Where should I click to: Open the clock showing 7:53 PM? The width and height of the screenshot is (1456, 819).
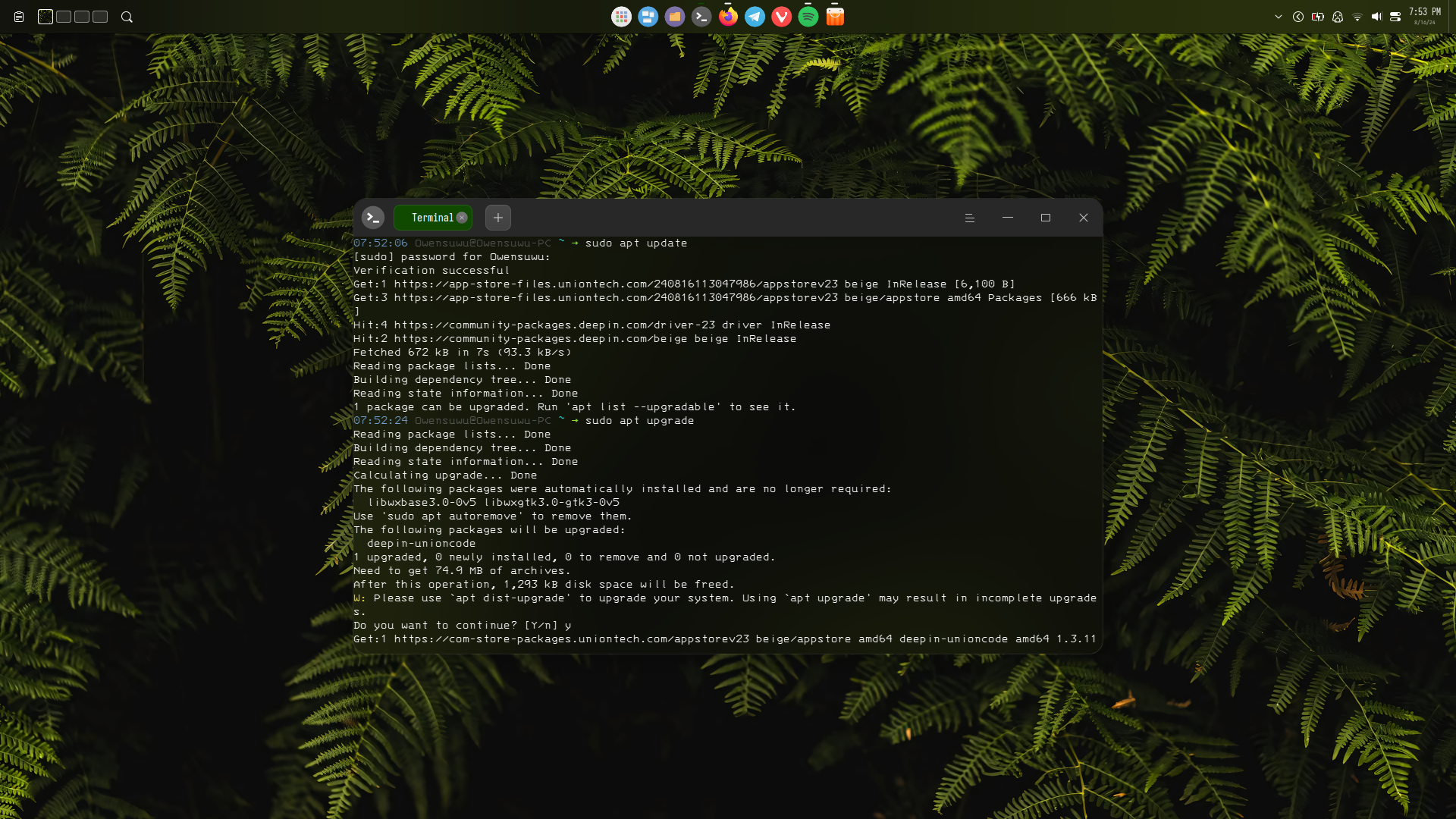click(1425, 16)
